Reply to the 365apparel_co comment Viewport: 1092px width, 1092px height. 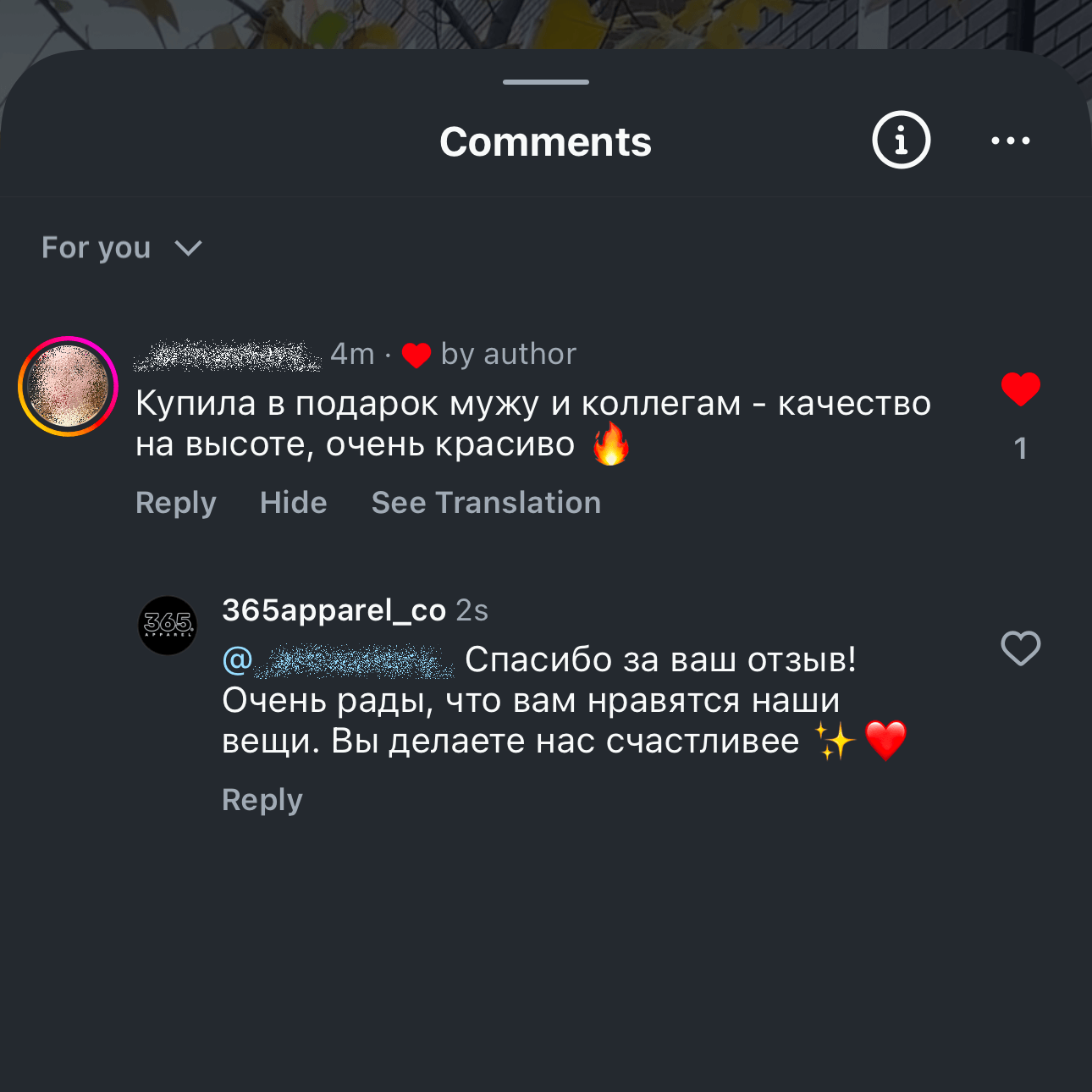262,800
